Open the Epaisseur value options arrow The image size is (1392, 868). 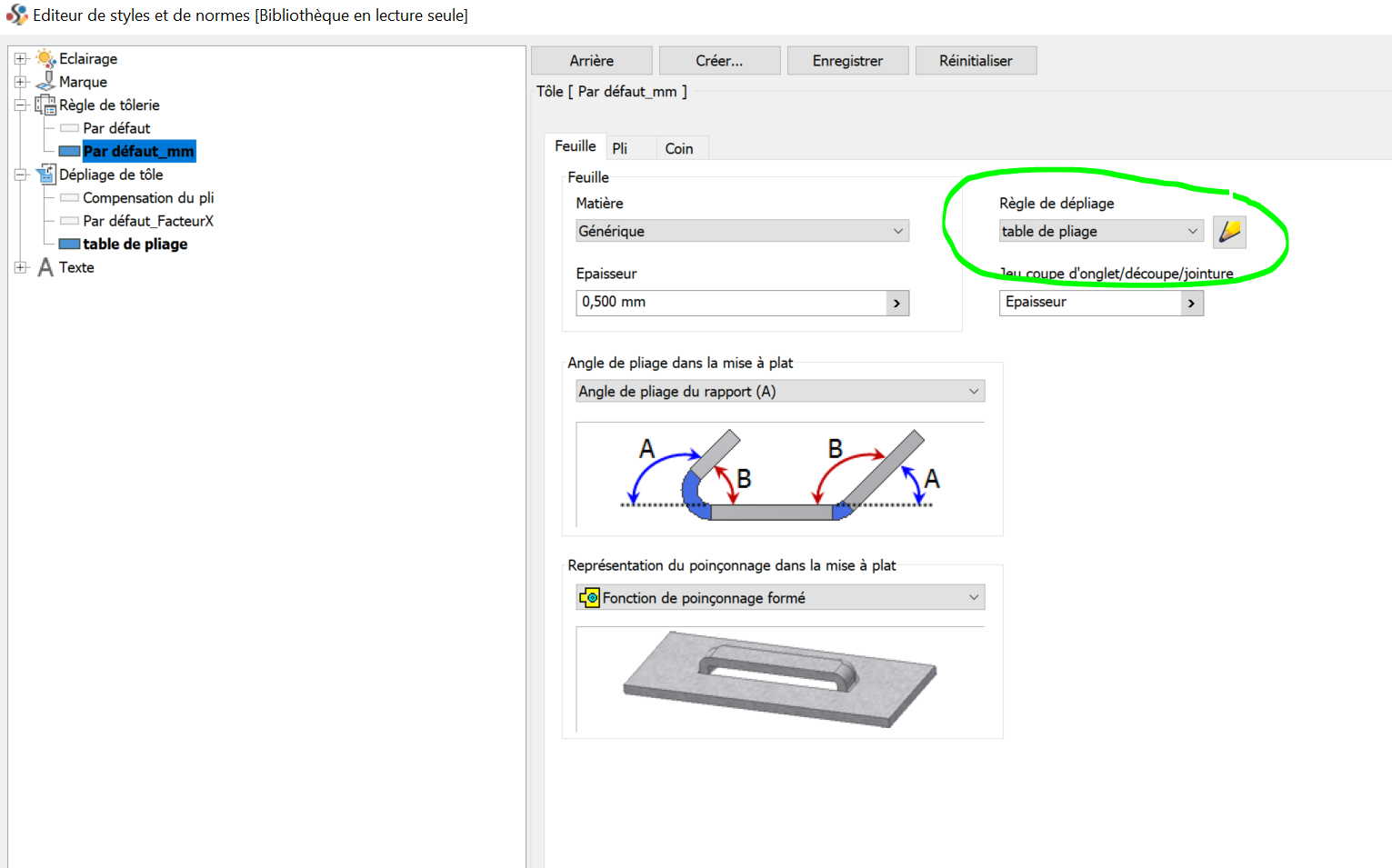click(x=896, y=303)
